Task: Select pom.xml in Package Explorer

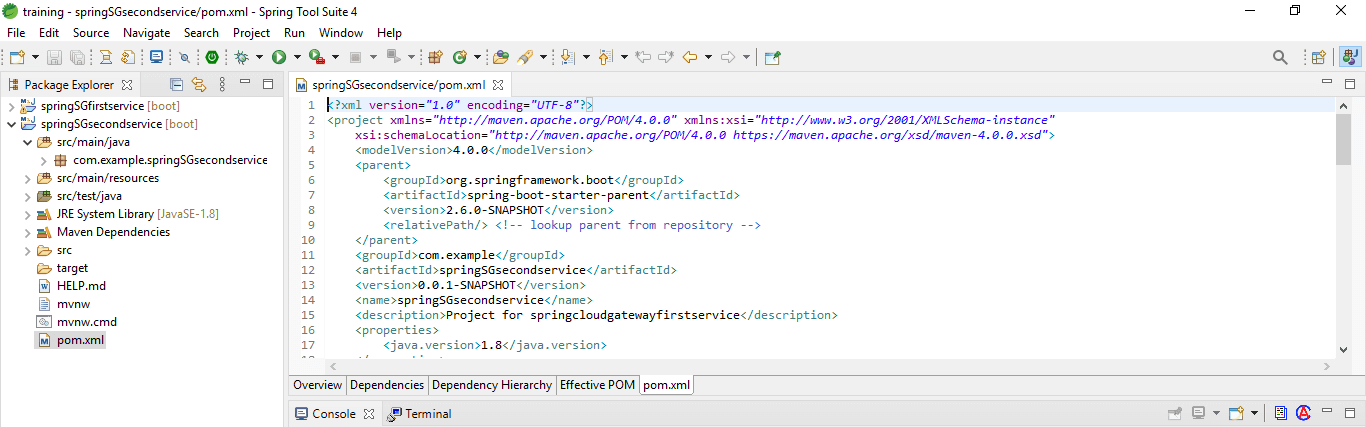Action: pos(80,340)
